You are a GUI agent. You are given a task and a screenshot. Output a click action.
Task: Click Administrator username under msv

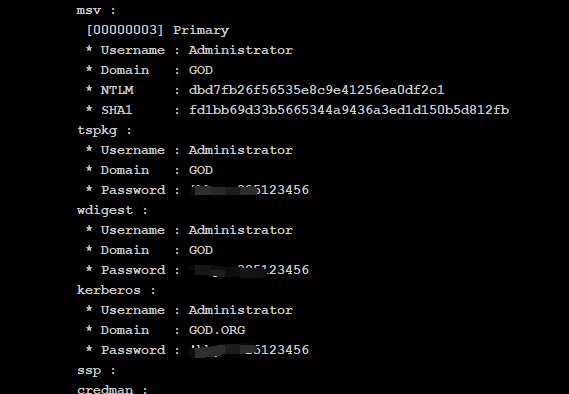241,50
